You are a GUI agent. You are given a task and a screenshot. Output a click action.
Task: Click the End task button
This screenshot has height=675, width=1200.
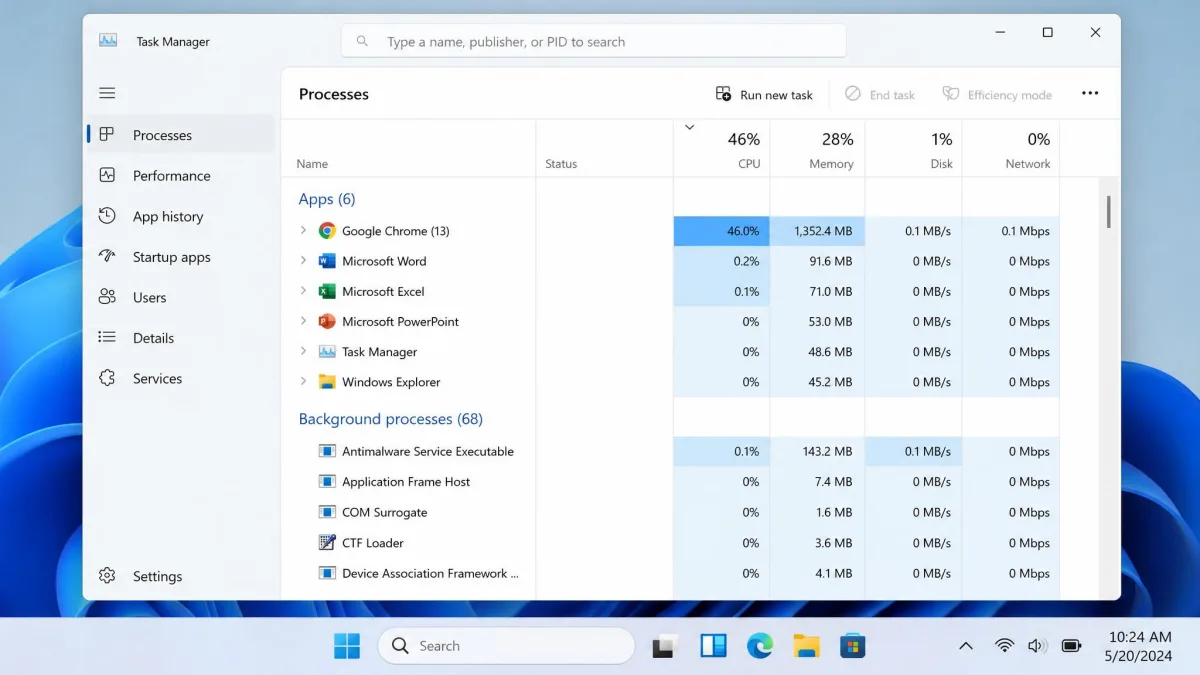(880, 94)
